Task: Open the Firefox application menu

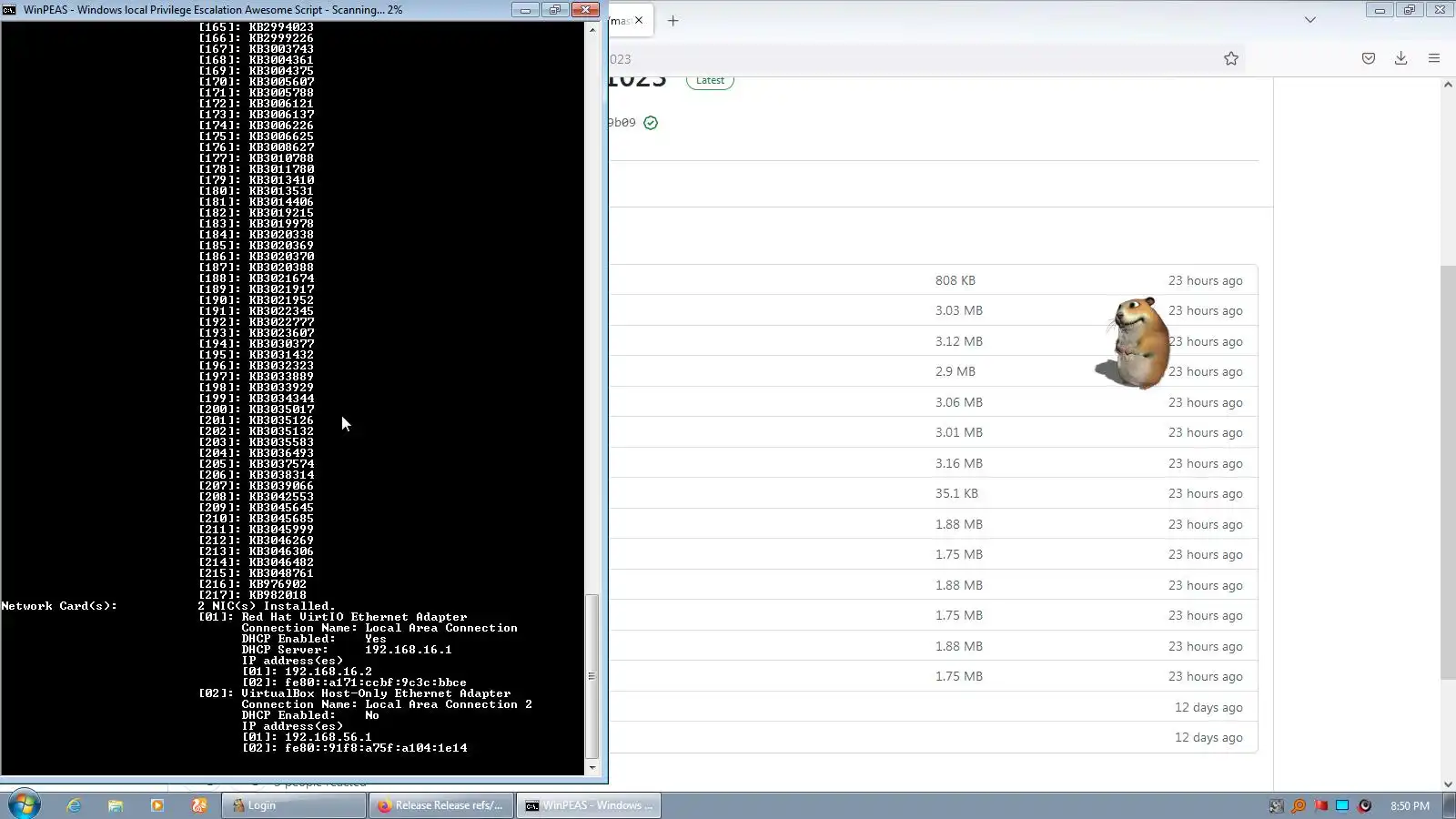Action: pos(1434,58)
